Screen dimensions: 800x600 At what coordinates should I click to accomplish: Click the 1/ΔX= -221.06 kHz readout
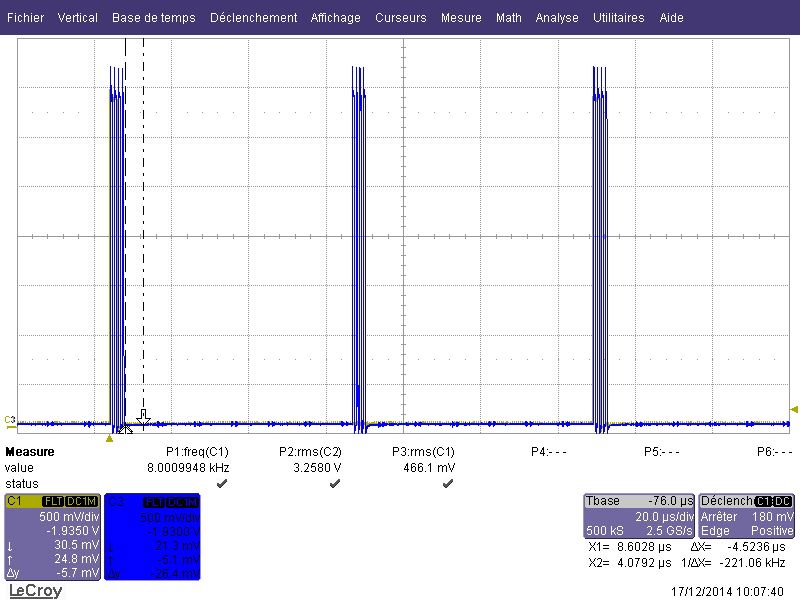[733, 563]
